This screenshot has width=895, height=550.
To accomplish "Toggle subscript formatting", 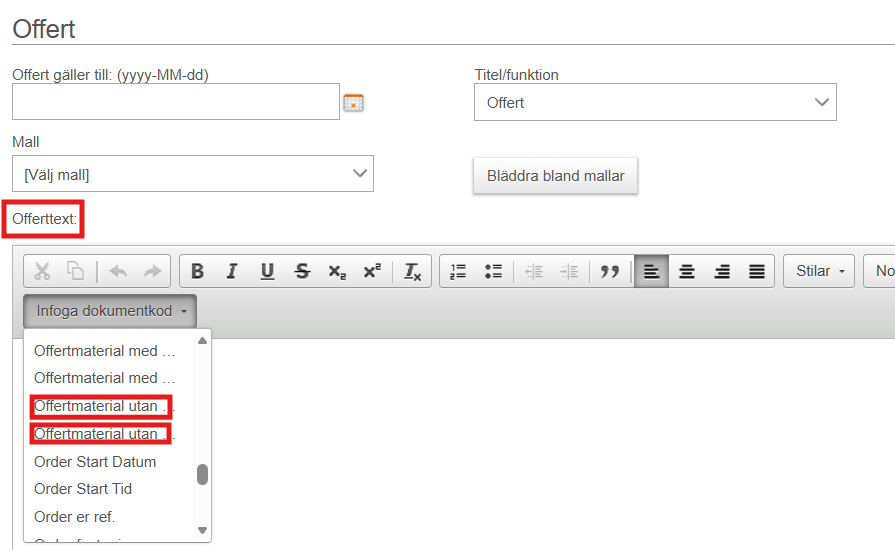I will point(337,271).
